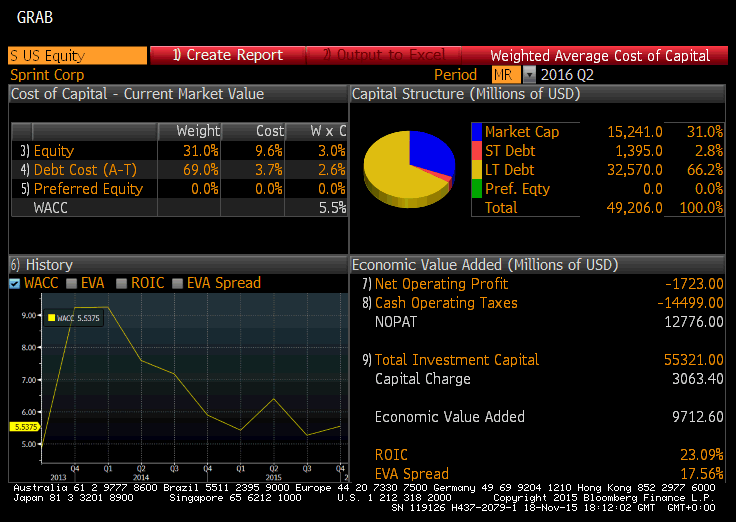
Task: Click the W x C column header
Action: (316, 131)
